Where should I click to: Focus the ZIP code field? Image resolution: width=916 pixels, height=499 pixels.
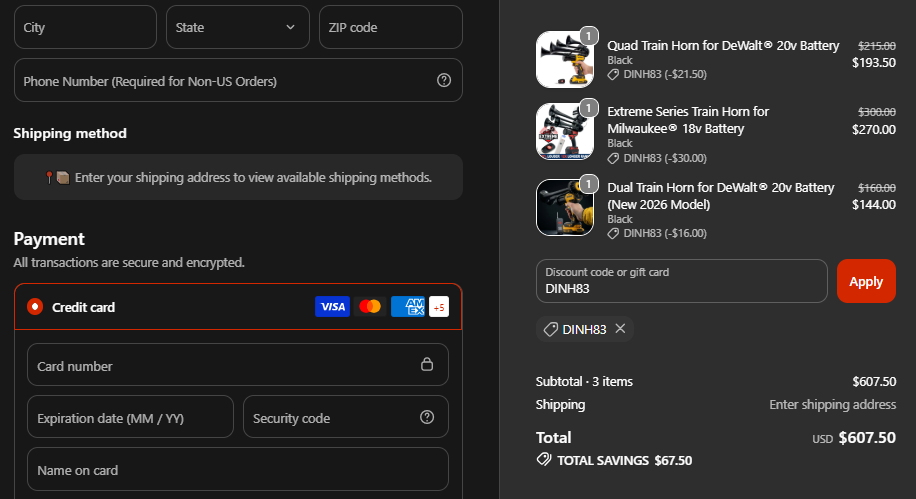(x=391, y=27)
